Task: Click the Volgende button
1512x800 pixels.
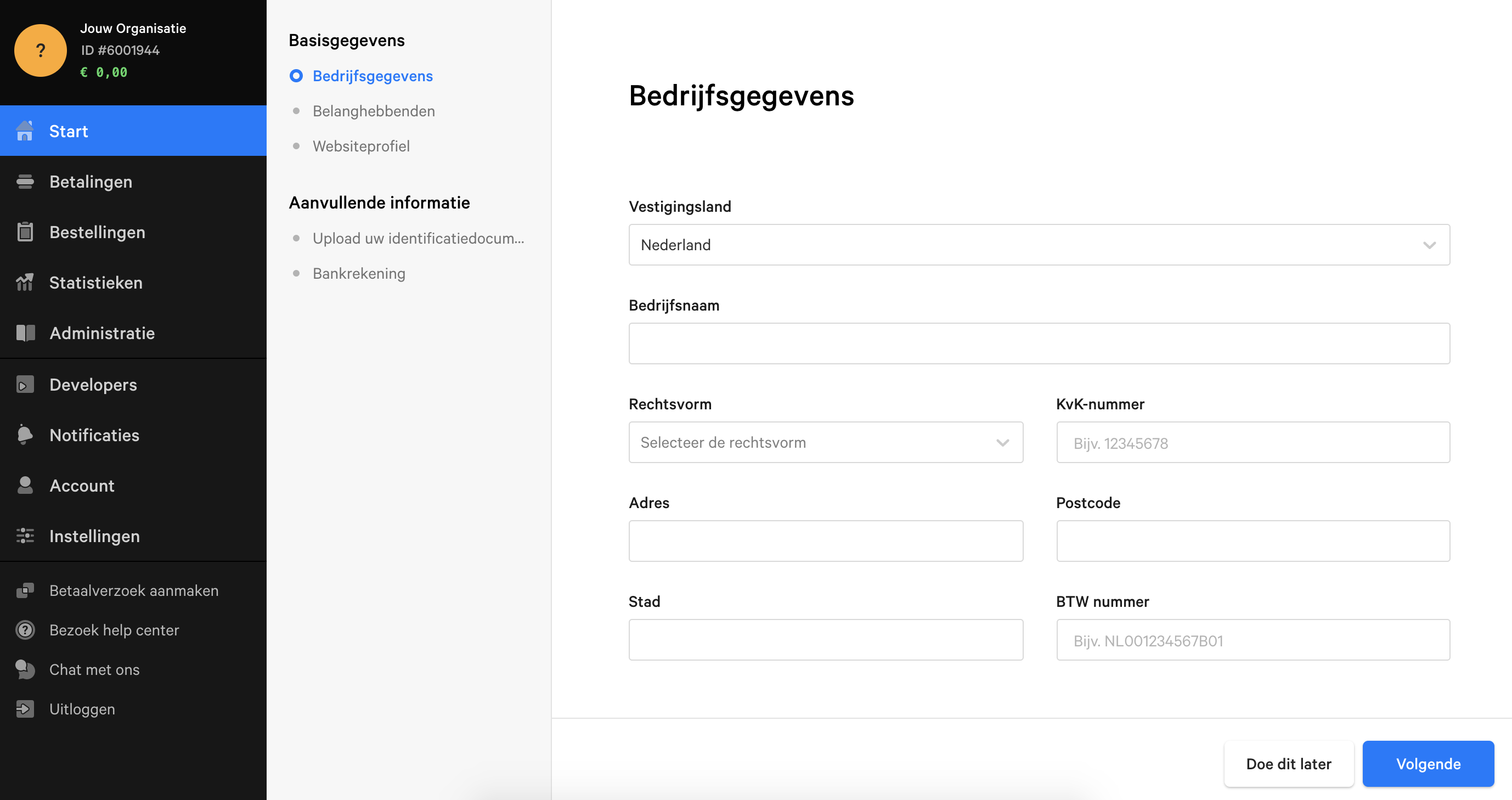Action: coord(1428,764)
